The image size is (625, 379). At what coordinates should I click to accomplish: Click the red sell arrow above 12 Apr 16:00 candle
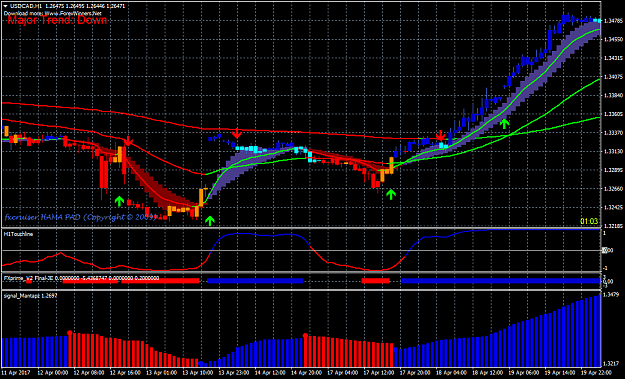tap(128, 141)
